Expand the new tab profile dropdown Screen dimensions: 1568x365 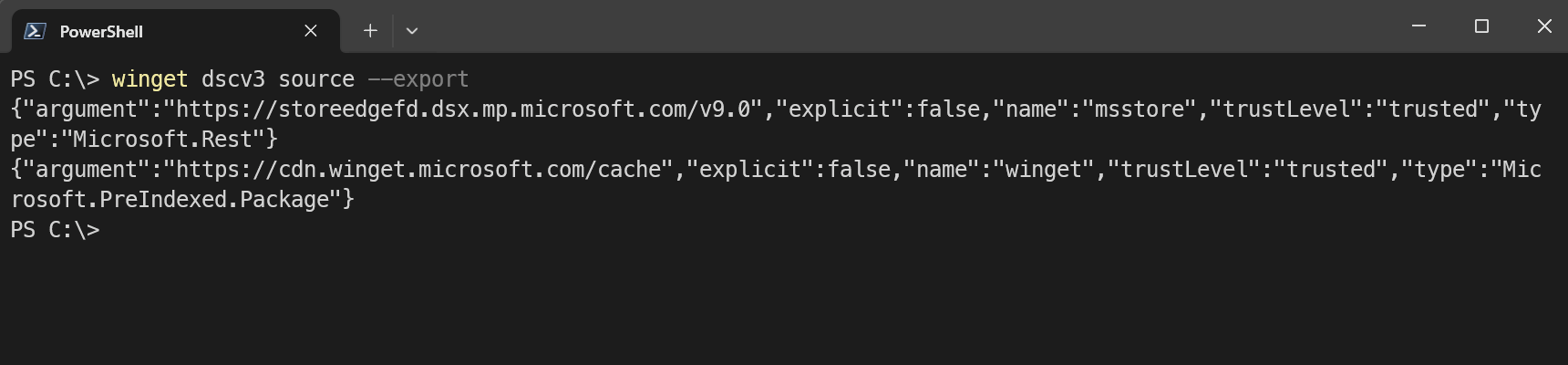[x=412, y=31]
